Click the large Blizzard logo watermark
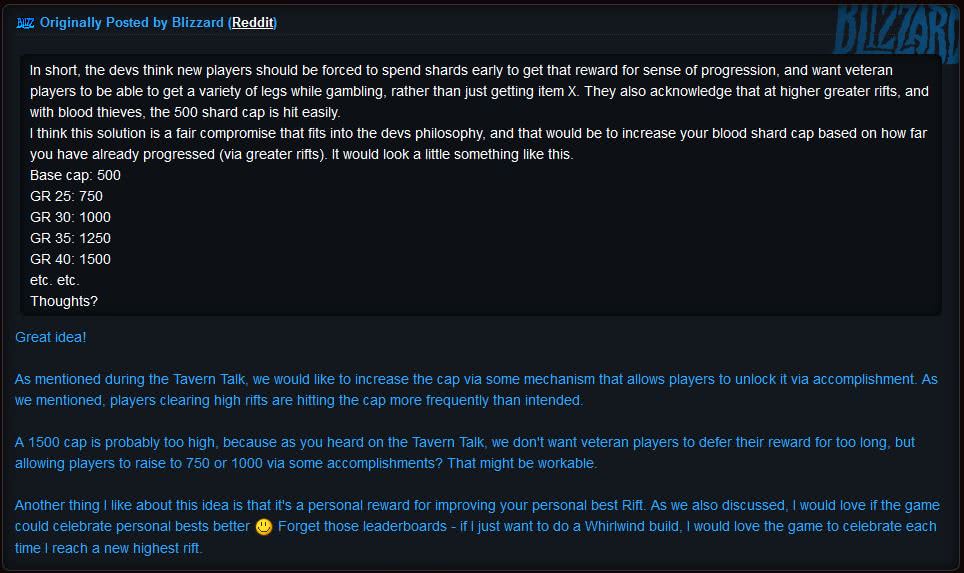The image size is (964, 573). (x=897, y=33)
